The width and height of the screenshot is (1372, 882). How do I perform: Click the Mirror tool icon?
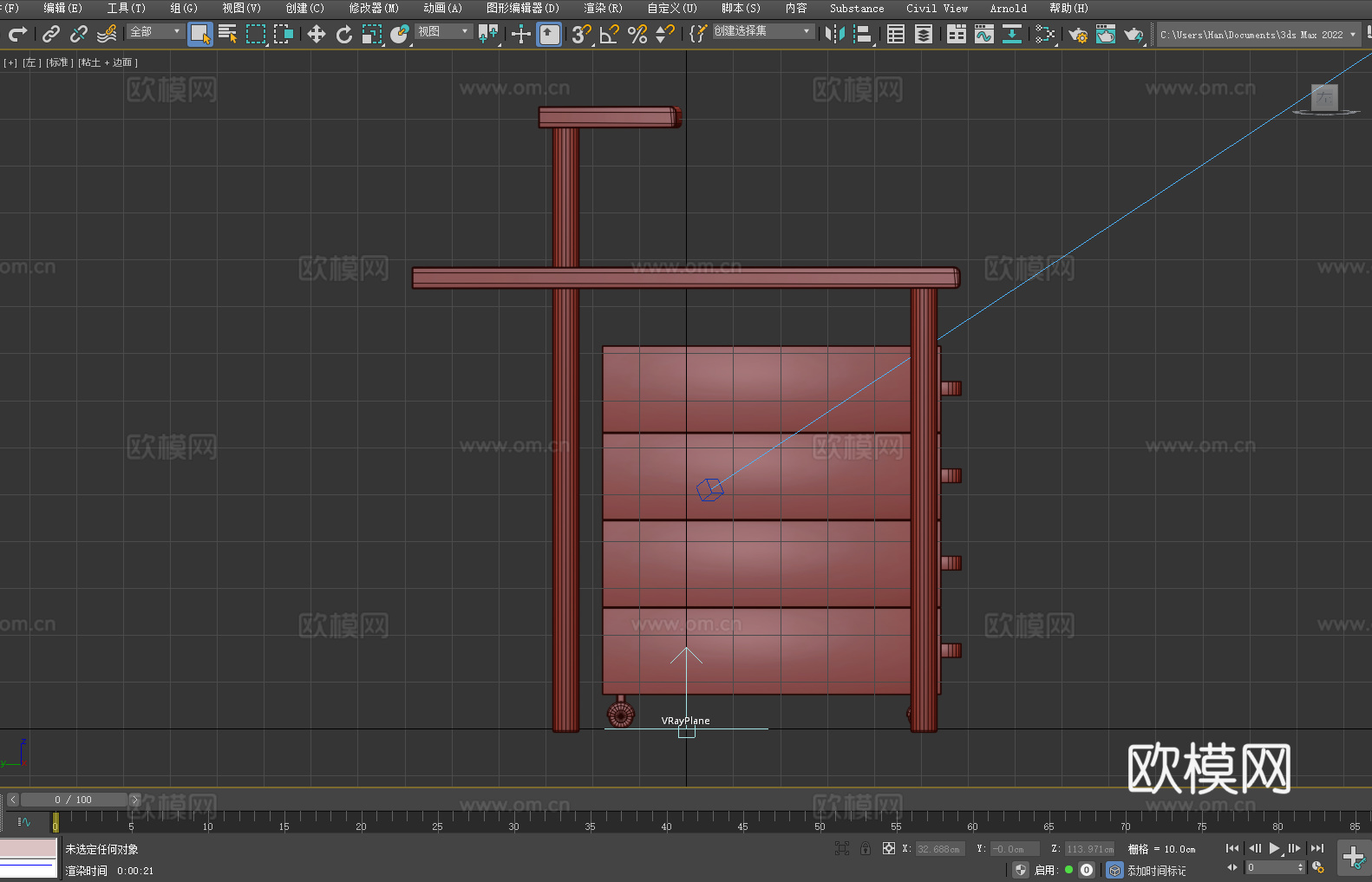click(x=835, y=34)
